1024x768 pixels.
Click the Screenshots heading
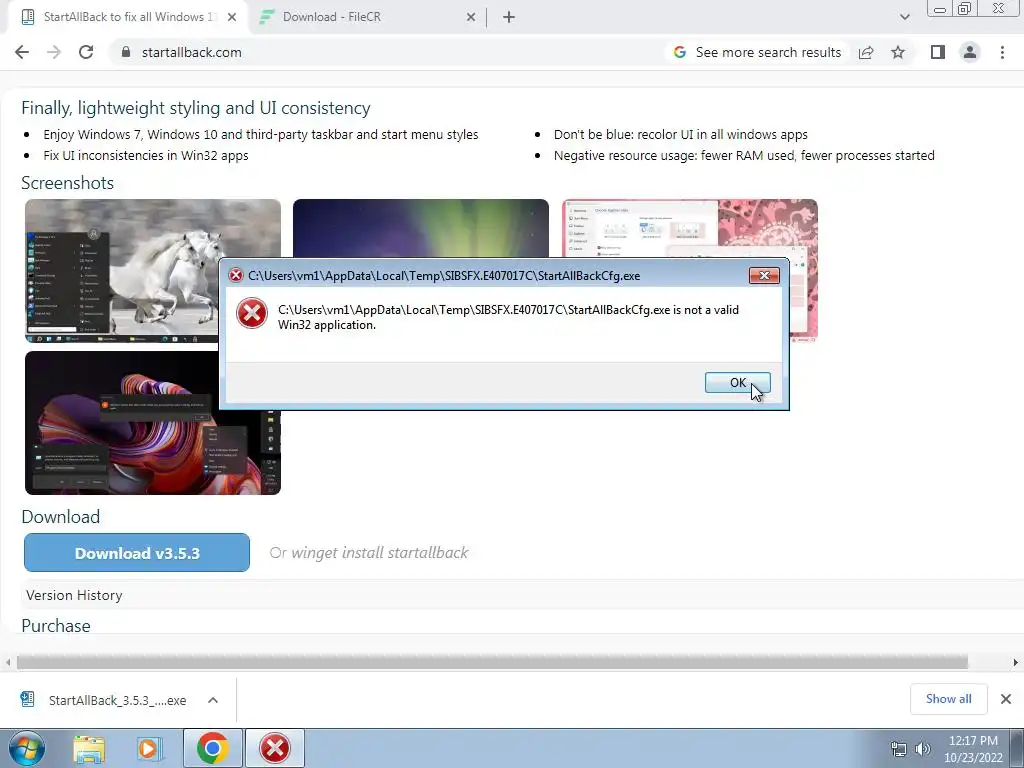click(67, 183)
